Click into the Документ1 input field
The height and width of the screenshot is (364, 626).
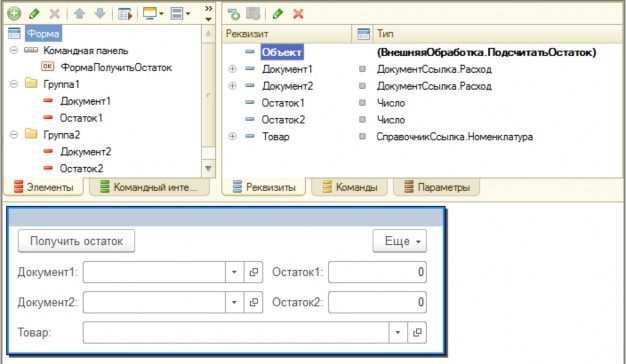click(x=154, y=272)
